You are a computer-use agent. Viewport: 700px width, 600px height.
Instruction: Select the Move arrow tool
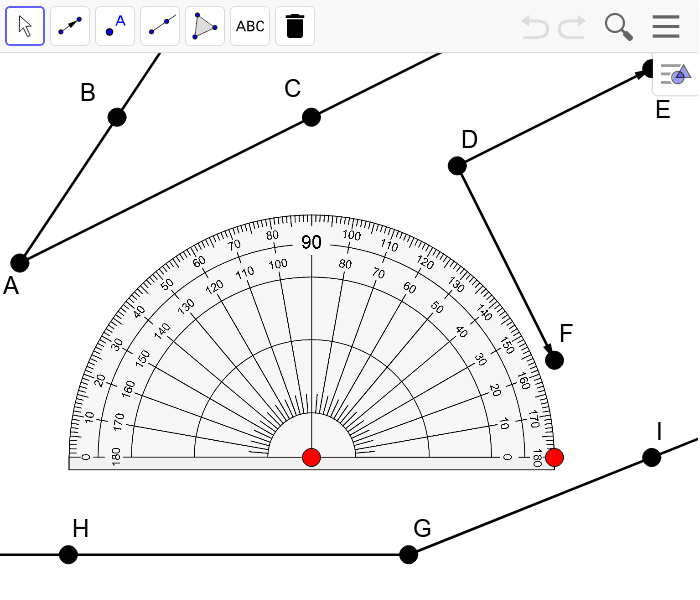pyautogui.click(x=25, y=26)
